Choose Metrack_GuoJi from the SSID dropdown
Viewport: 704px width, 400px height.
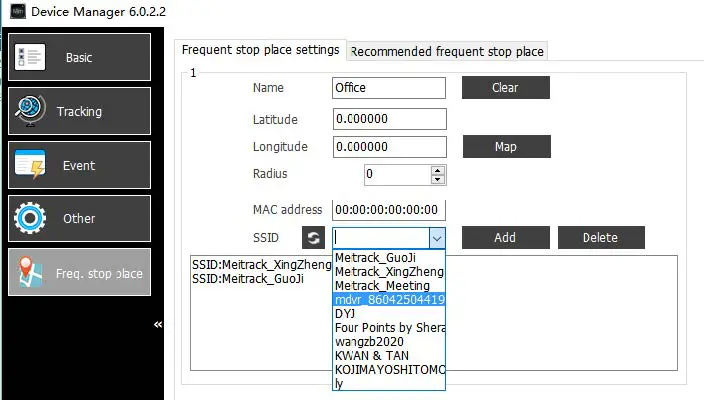(389, 258)
